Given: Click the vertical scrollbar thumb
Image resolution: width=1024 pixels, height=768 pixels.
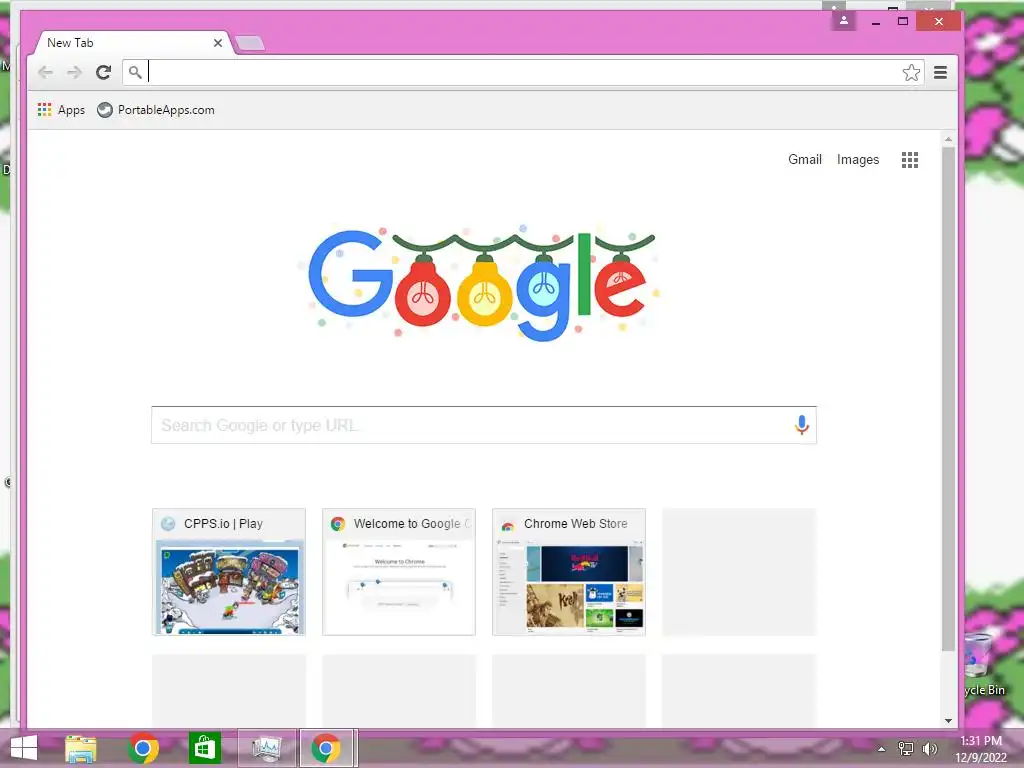Looking at the screenshot, I should coord(948,398).
